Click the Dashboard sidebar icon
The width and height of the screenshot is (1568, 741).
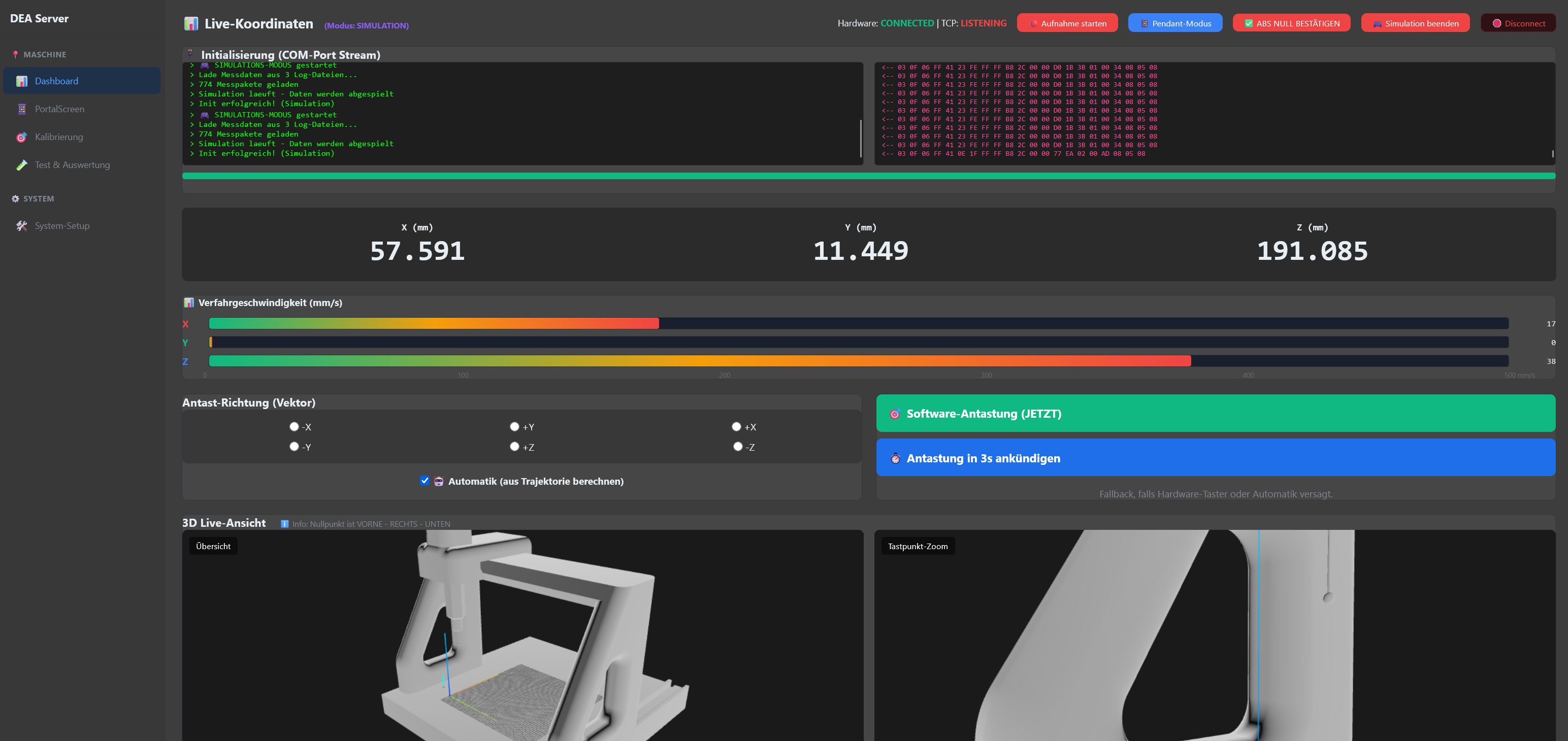(22, 81)
